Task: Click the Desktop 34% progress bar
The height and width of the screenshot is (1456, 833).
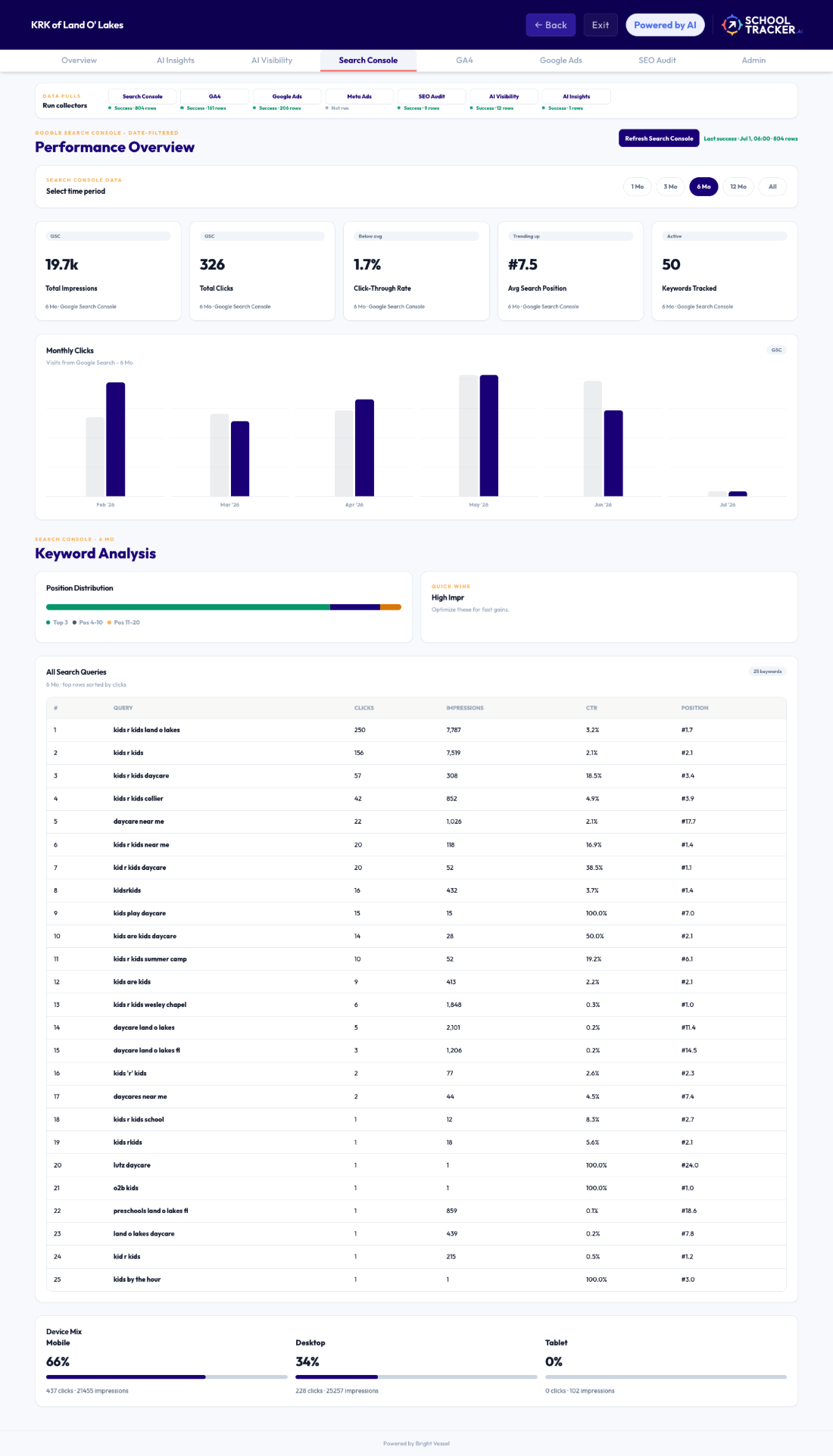Action: [x=416, y=1376]
